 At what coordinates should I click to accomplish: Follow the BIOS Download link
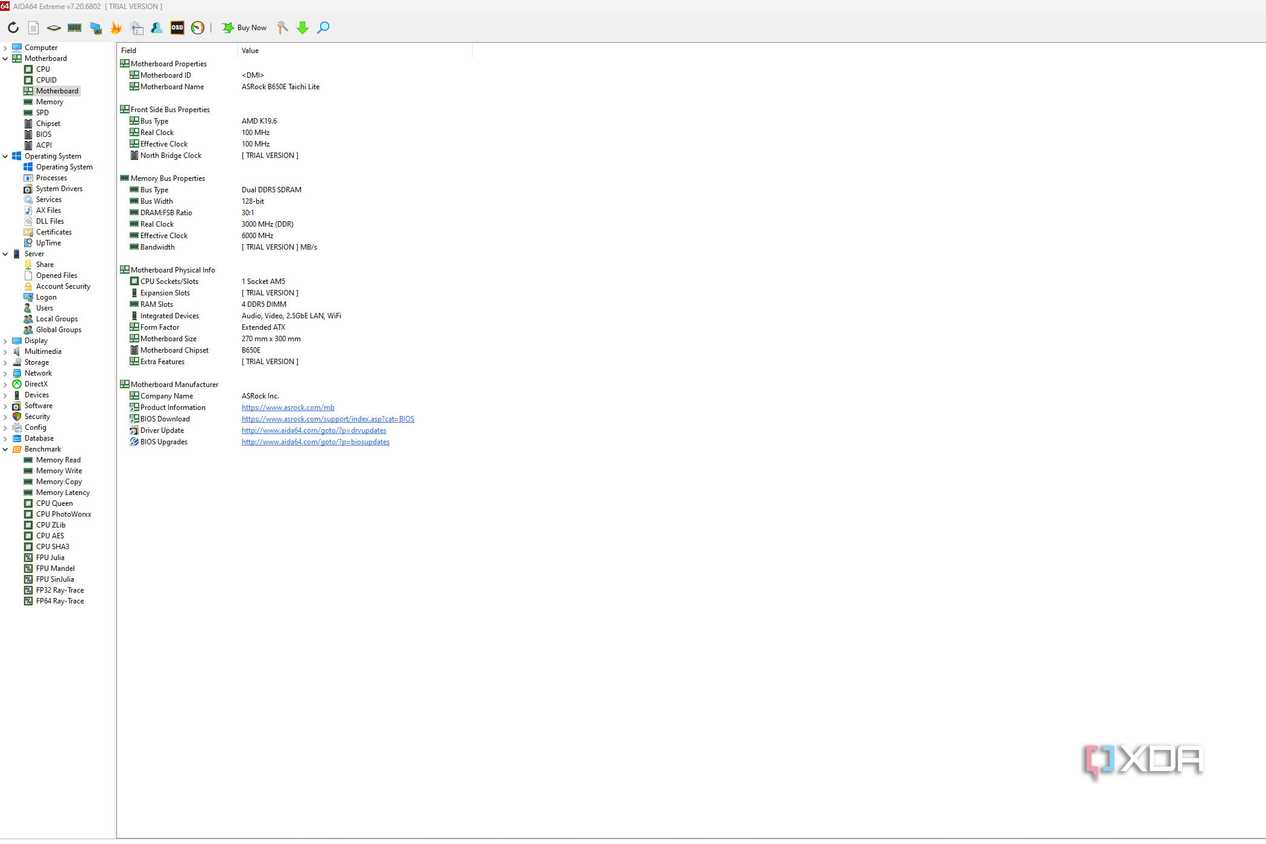(x=328, y=419)
